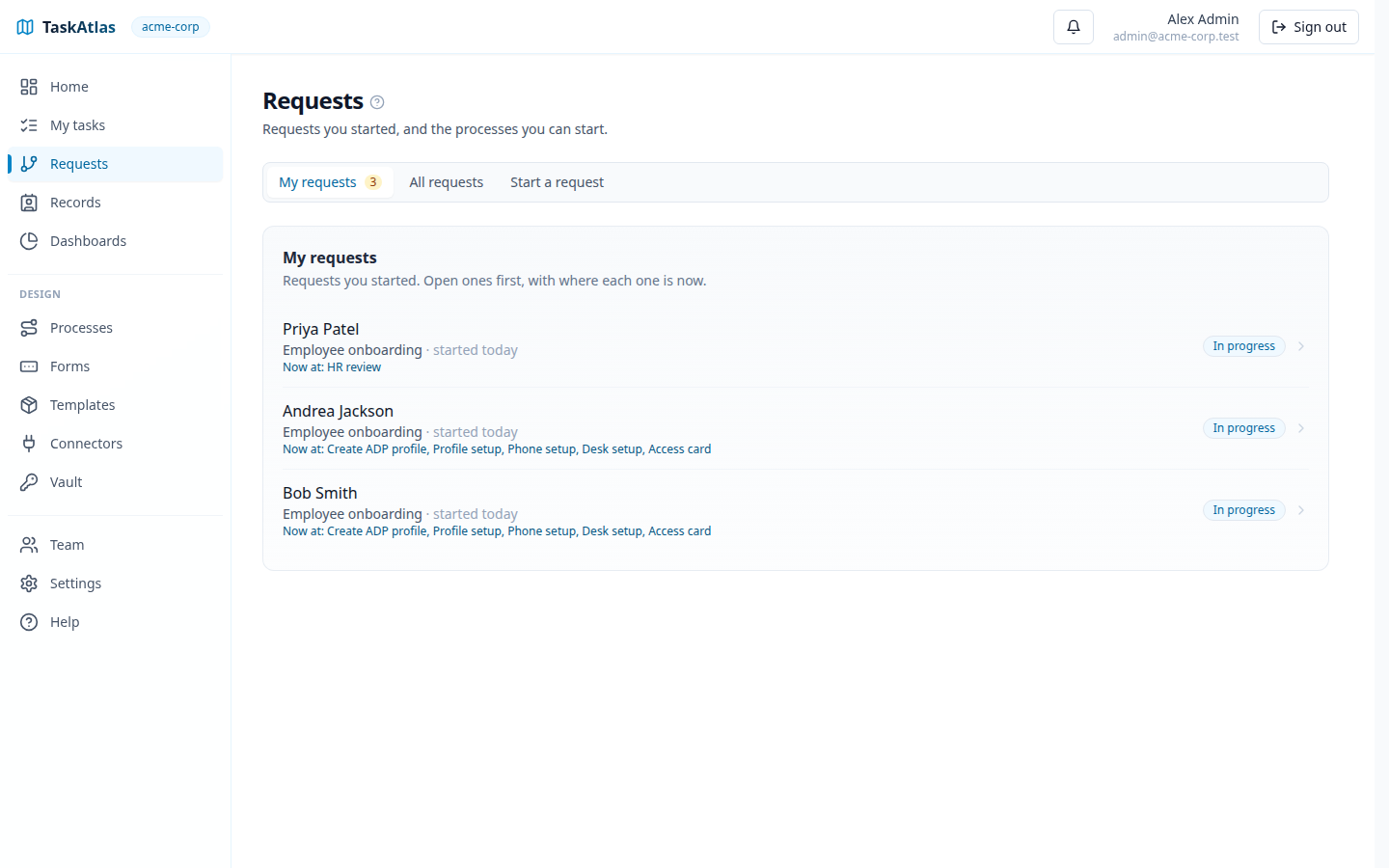
Task: Click the count badge on My requests tab
Action: [x=373, y=182]
